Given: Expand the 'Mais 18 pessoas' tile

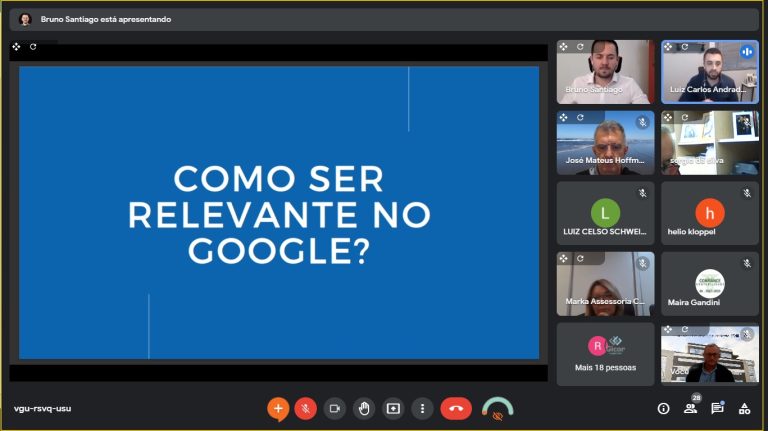Looking at the screenshot, I should pyautogui.click(x=605, y=353).
